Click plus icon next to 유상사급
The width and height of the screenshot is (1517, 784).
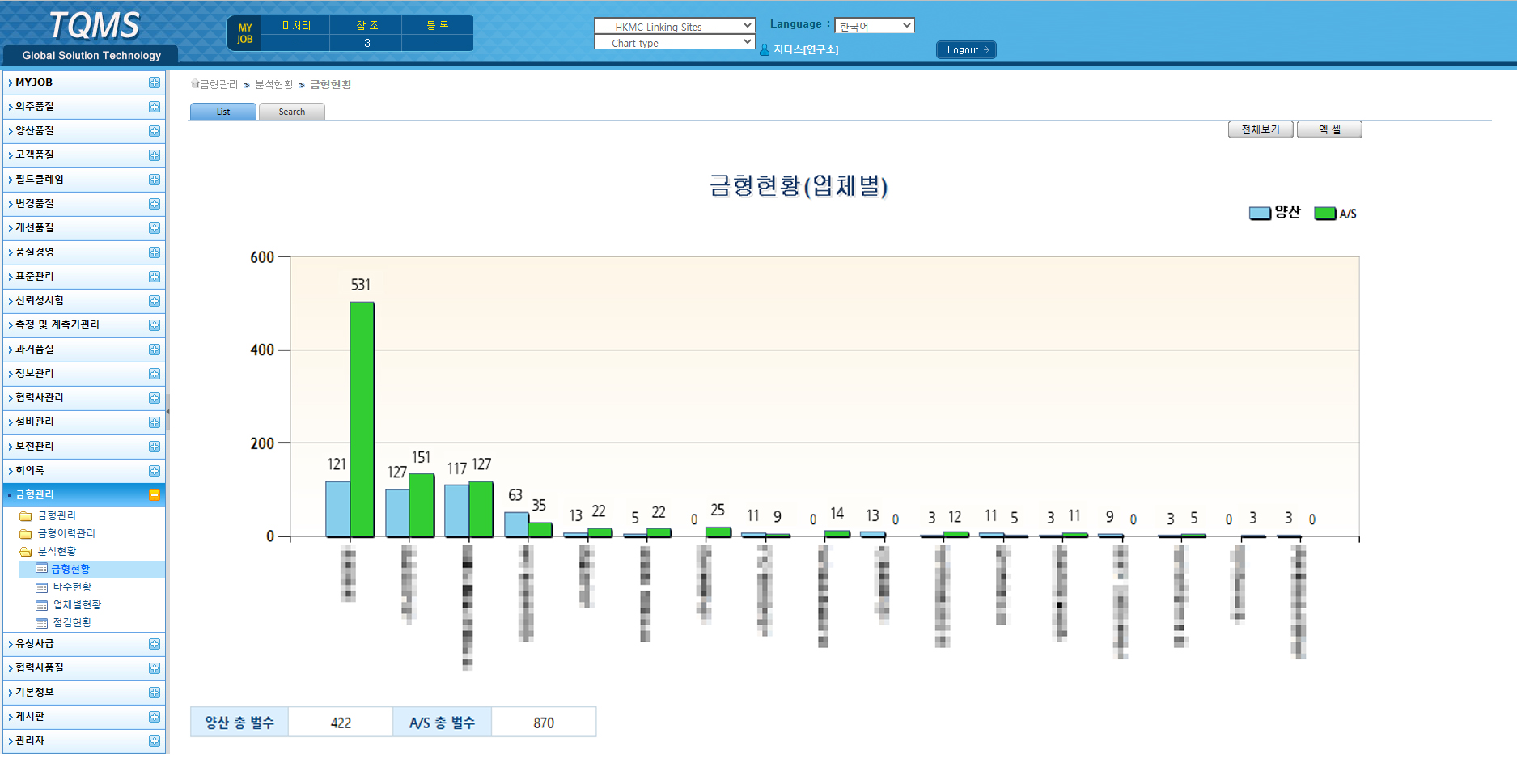[x=155, y=644]
